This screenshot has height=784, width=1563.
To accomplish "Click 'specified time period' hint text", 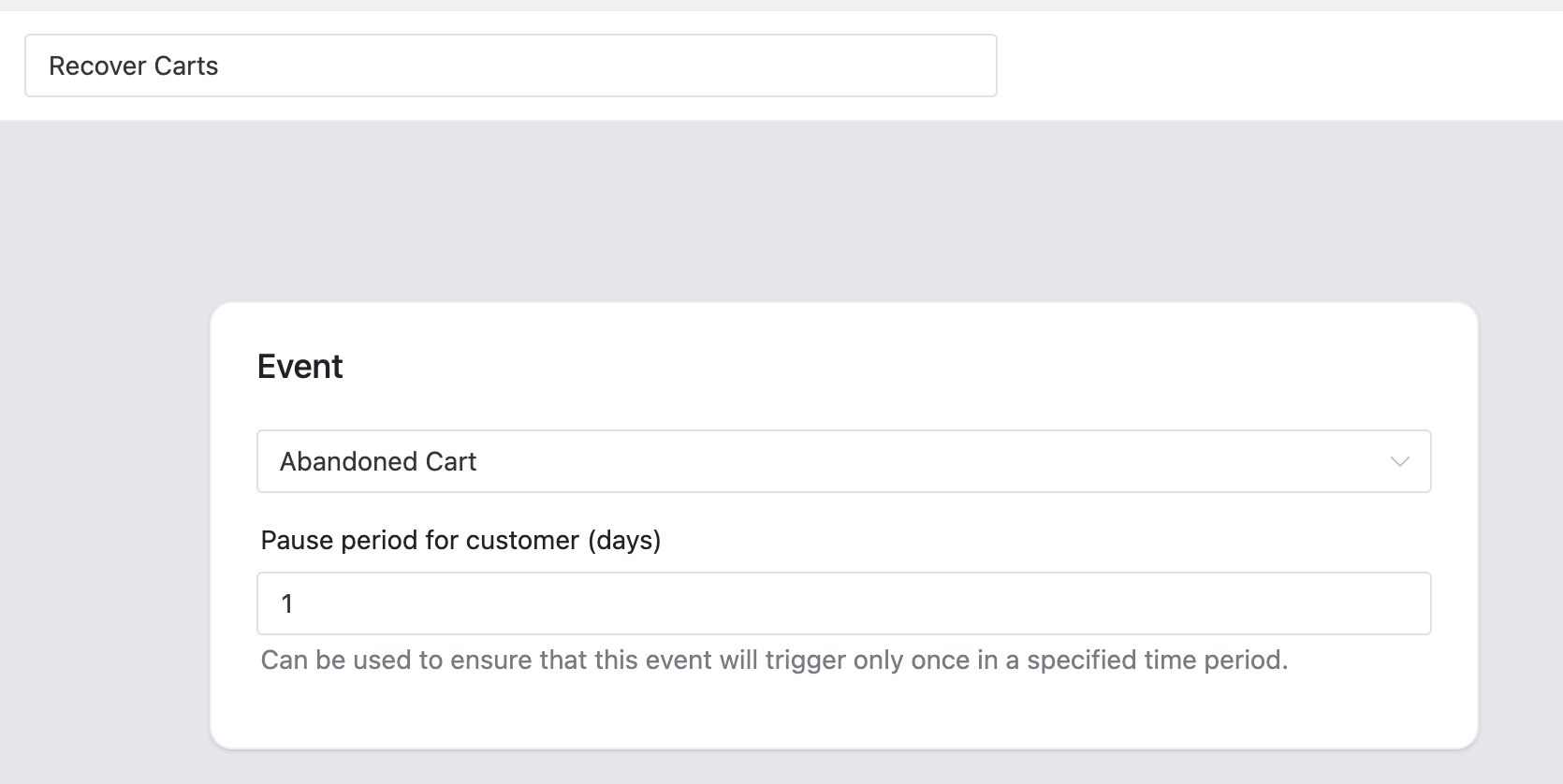I will (1157, 661).
